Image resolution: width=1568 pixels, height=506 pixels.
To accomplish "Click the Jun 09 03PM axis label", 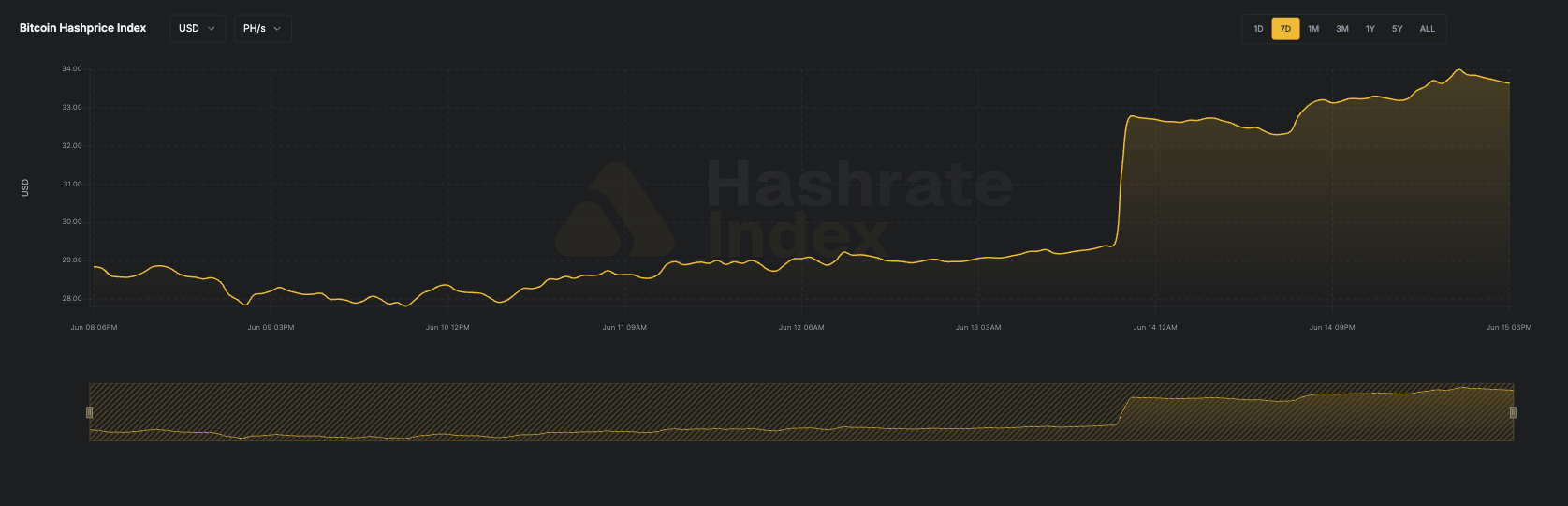I will pyautogui.click(x=271, y=328).
